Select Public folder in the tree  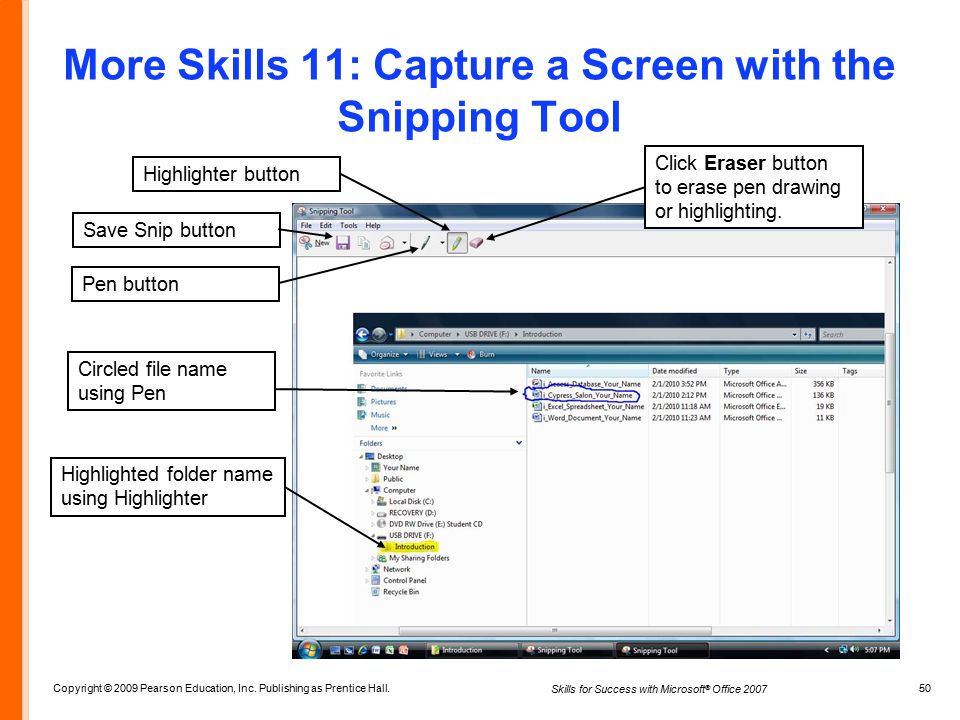(393, 479)
